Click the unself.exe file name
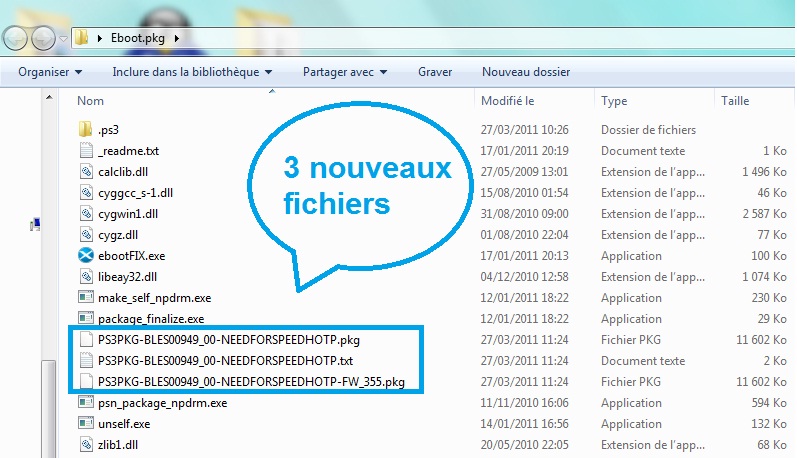Image resolution: width=797 pixels, height=458 pixels. click(124, 423)
